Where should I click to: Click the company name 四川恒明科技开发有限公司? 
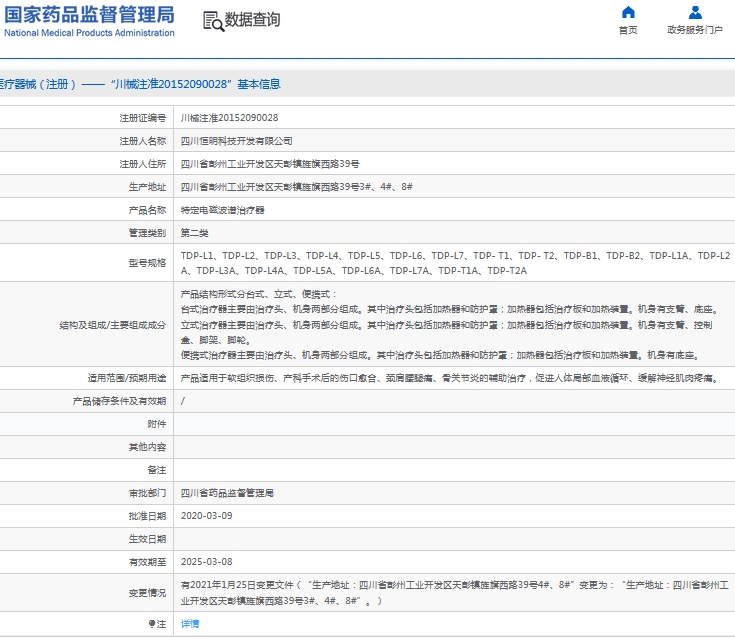237,141
